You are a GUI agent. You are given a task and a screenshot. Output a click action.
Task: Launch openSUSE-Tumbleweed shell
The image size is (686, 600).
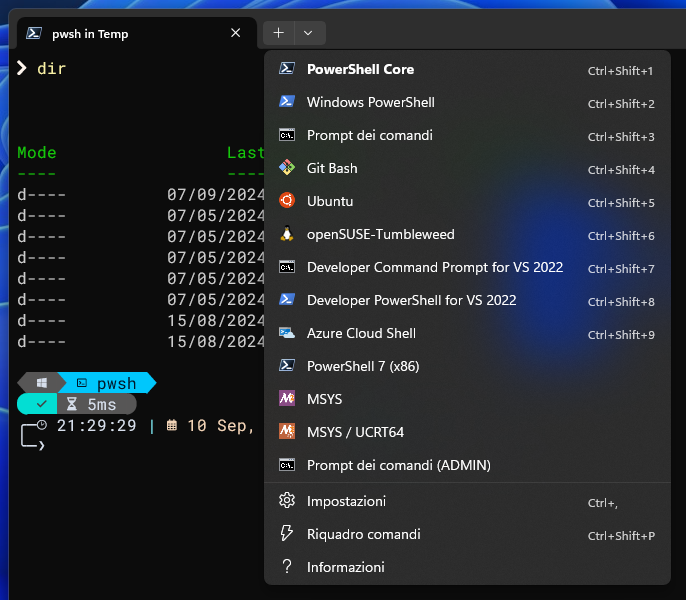coord(467,235)
